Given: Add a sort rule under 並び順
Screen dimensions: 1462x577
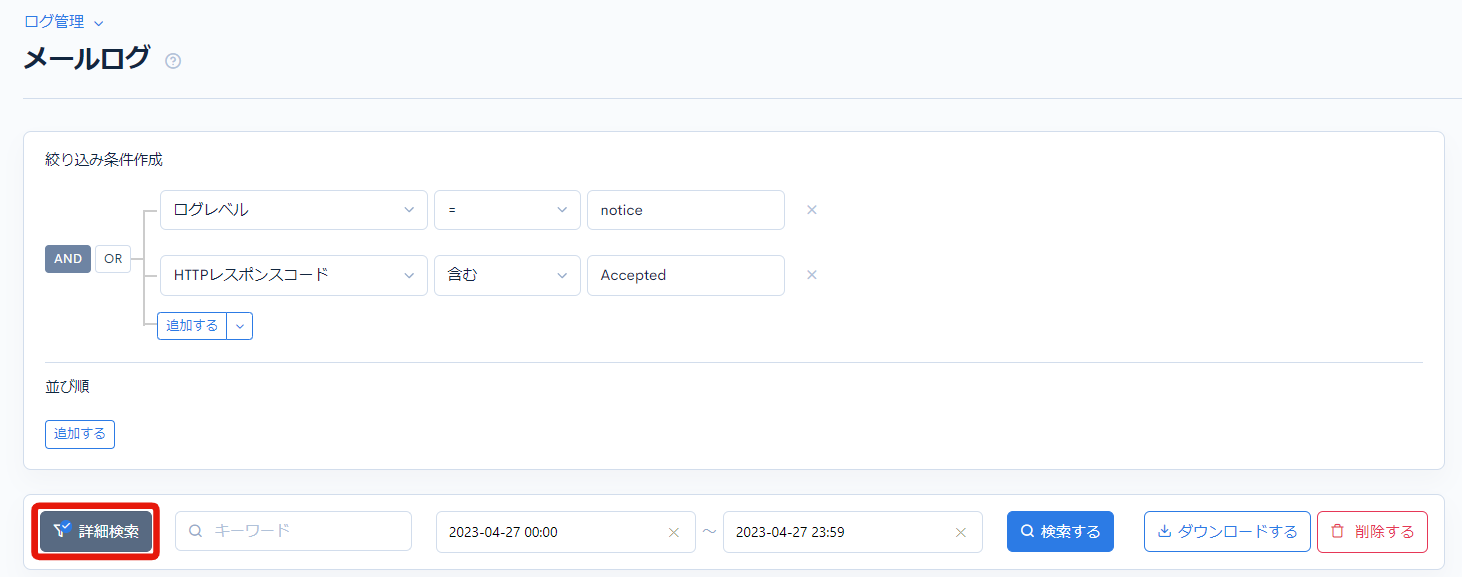Looking at the screenshot, I should (x=79, y=434).
